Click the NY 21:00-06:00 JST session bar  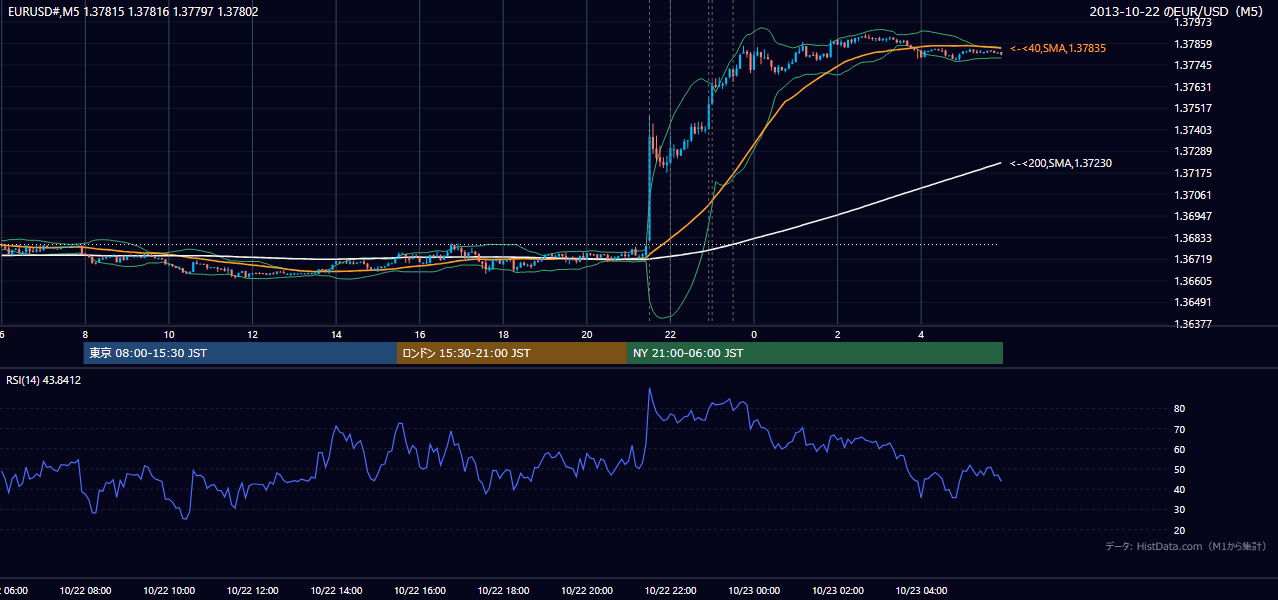pyautogui.click(x=815, y=353)
